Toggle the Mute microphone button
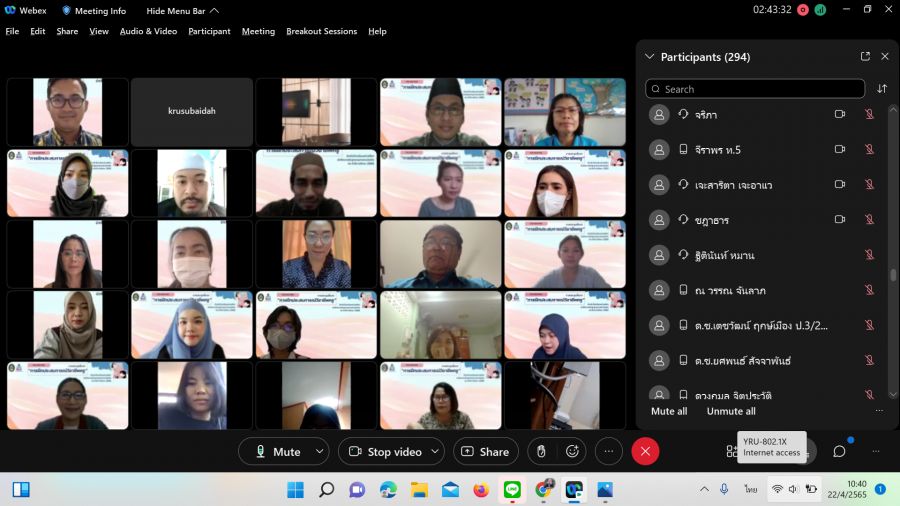Screen dimensions: 900x506 tap(277, 452)
